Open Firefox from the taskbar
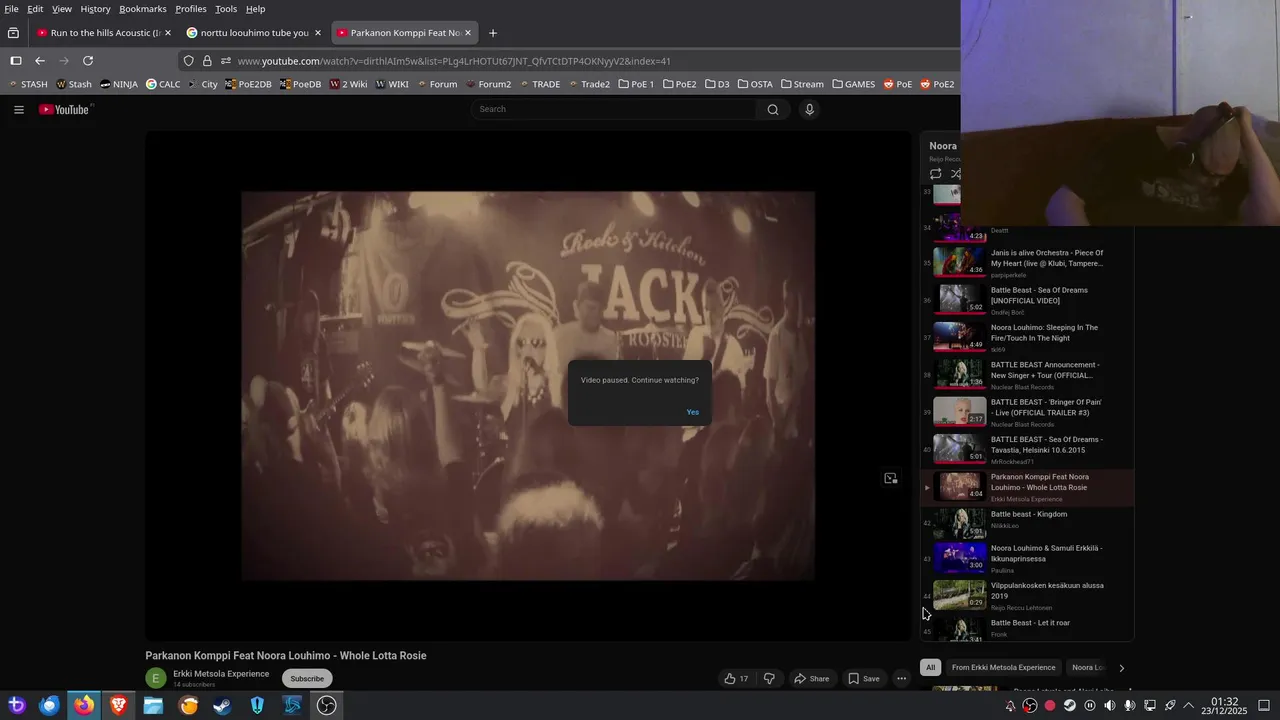The width and height of the screenshot is (1280, 720). 84,705
